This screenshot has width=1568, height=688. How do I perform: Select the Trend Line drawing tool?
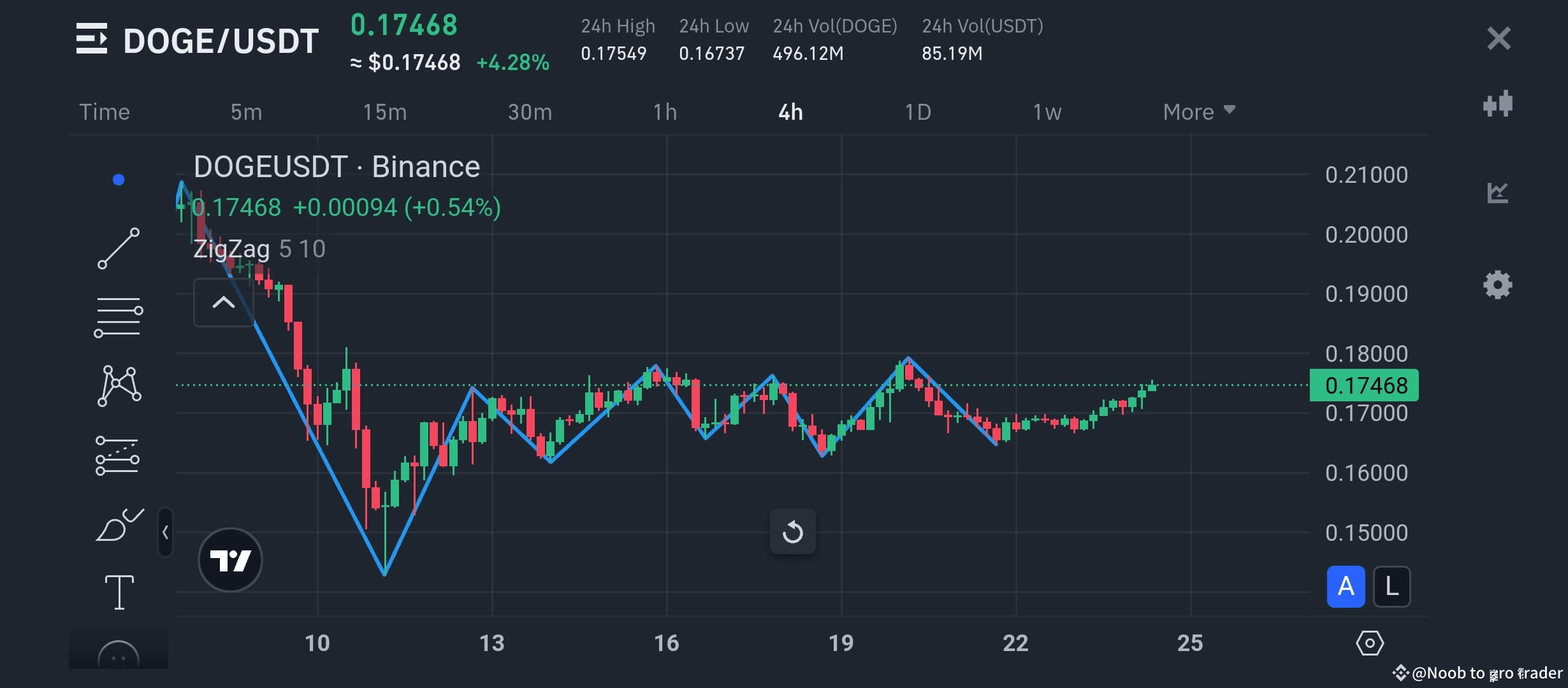119,247
